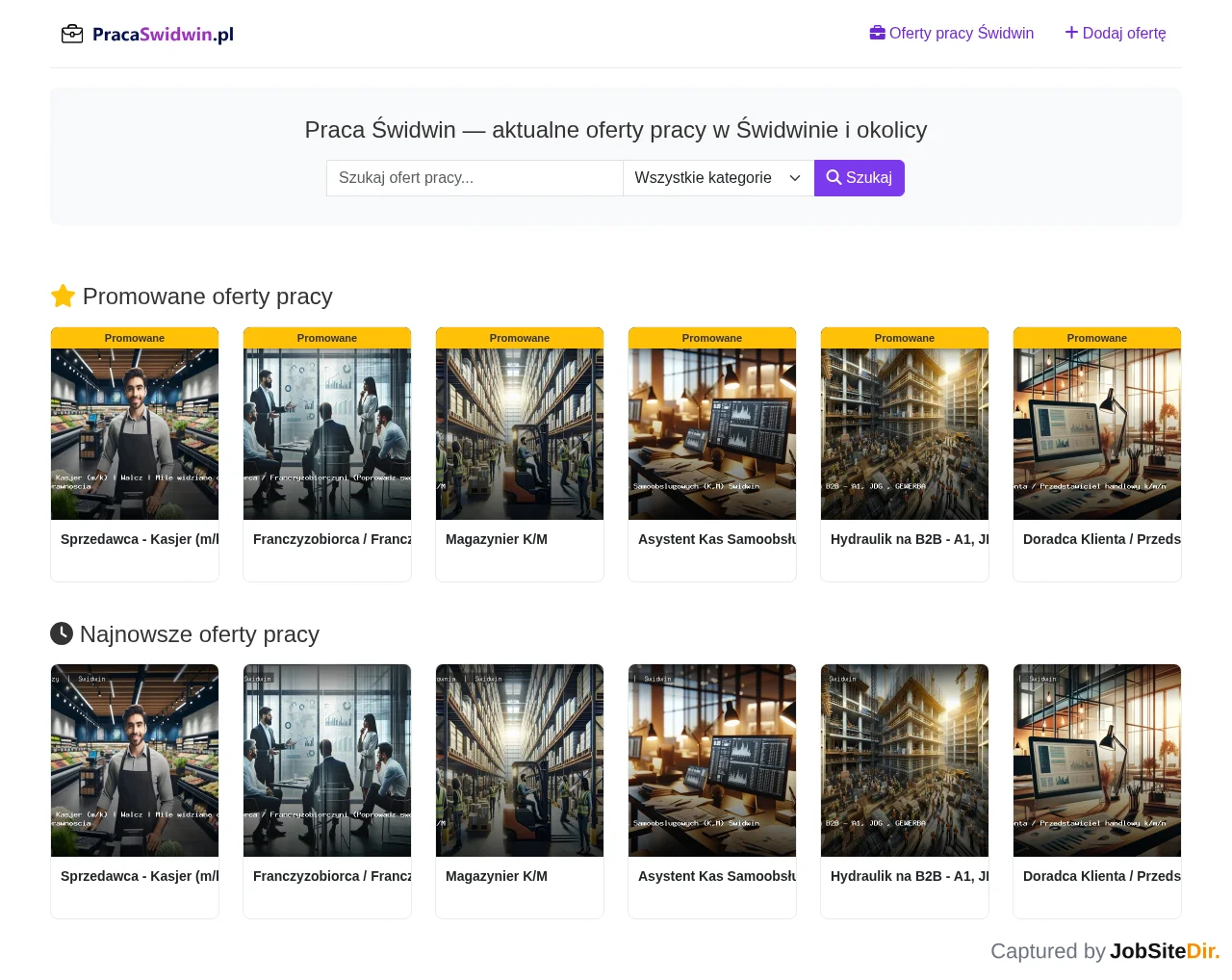
Task: Focus the Szukaj ofert pracy search field
Action: coord(475,178)
